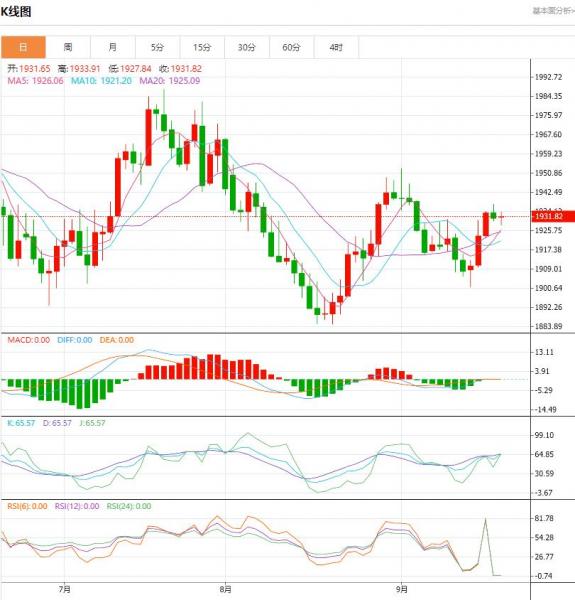Click the MA10 indicator label
575x600 pixels.
coord(101,81)
